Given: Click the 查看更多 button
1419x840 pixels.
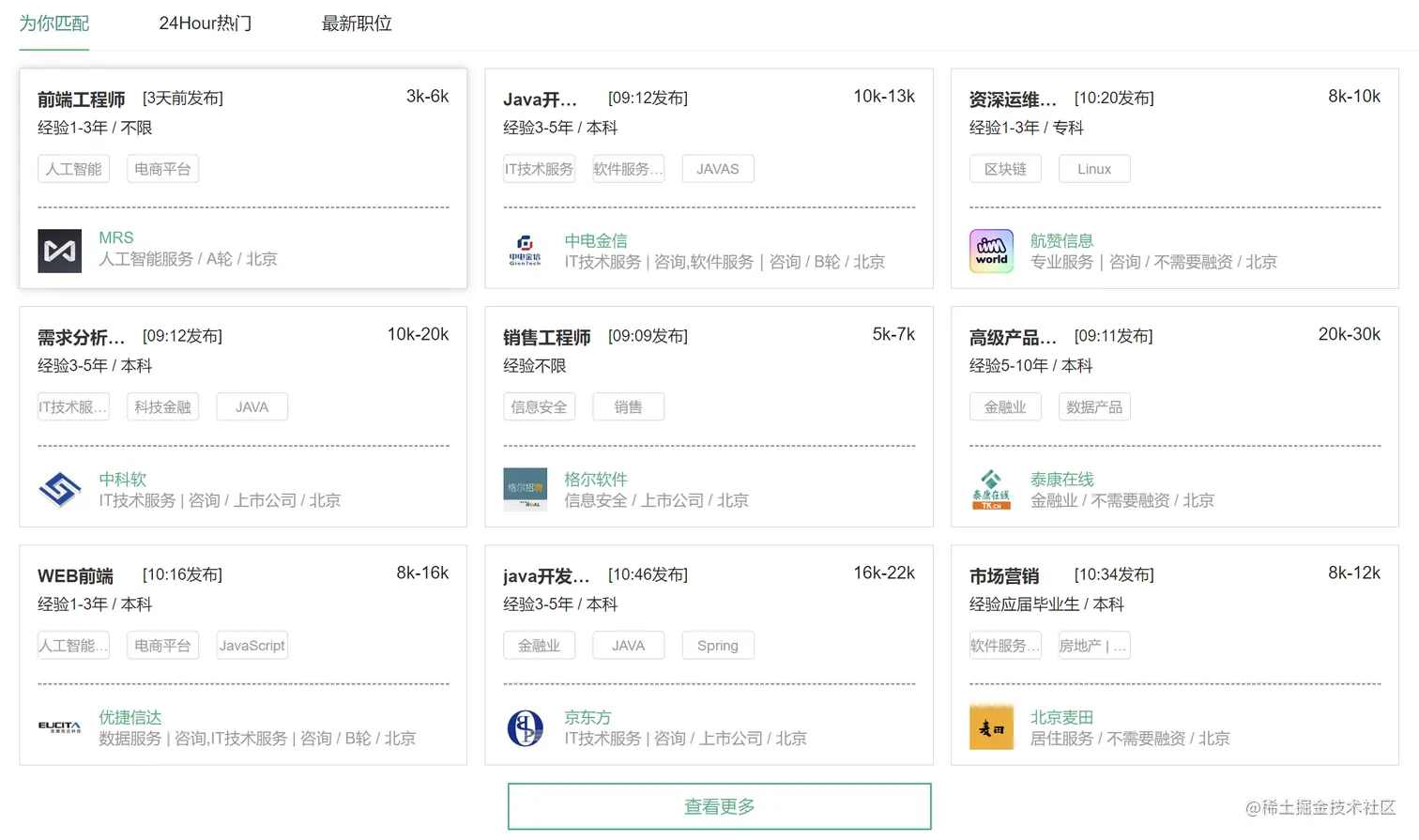Looking at the screenshot, I should 718,805.
